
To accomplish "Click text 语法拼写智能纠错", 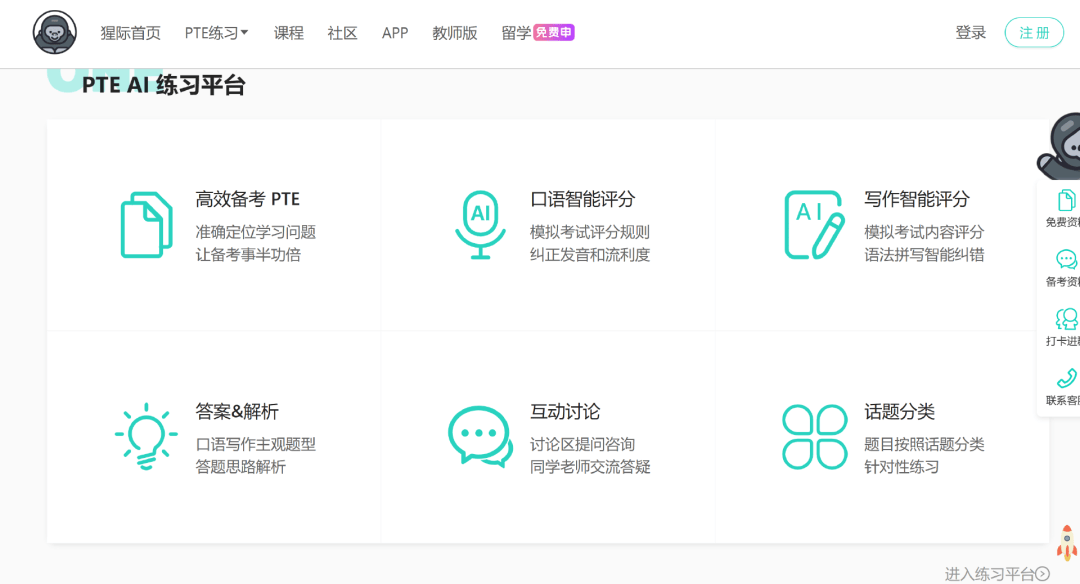I will (924, 255).
